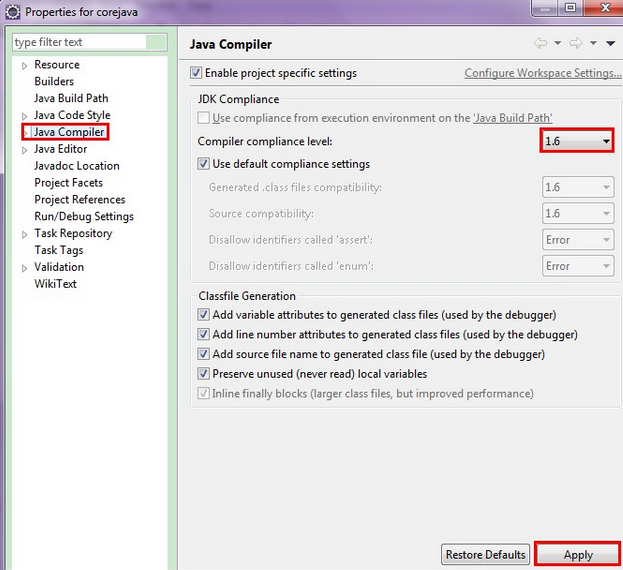Viewport: 623px width, 570px height.
Task: Toggle Use default compliance settings
Action: coord(203,164)
